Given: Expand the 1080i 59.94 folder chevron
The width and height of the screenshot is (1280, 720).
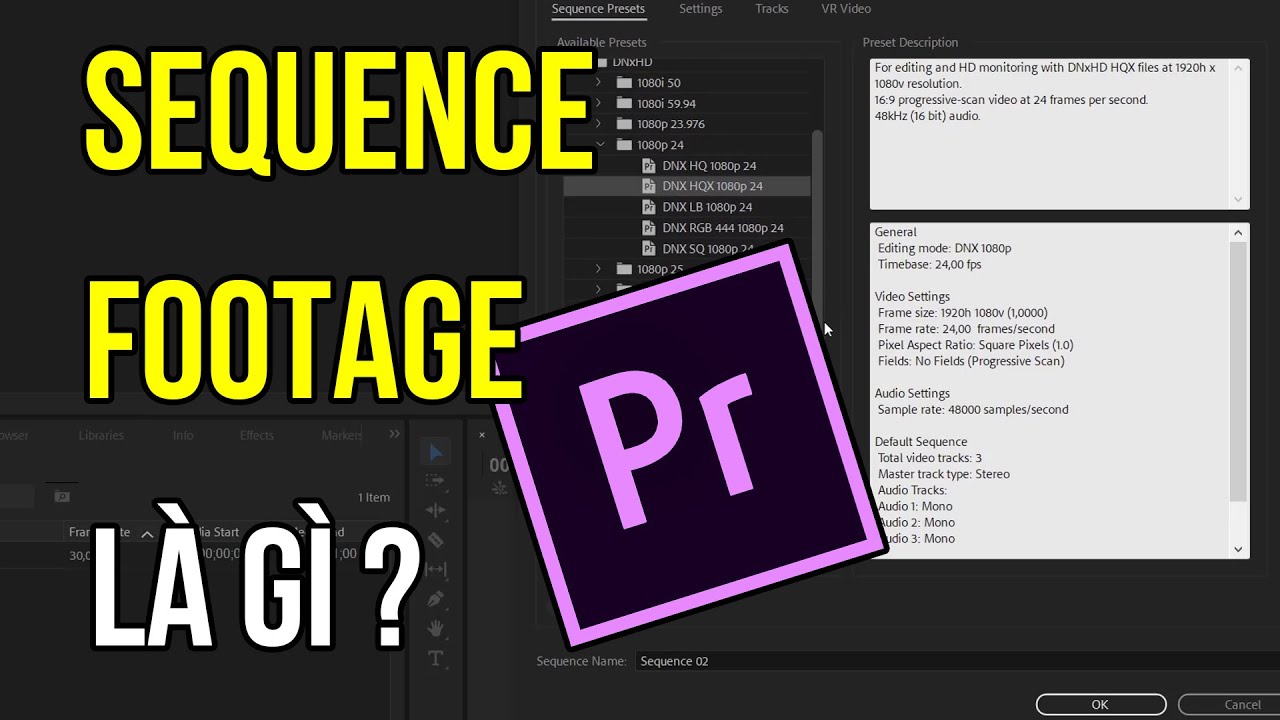Looking at the screenshot, I should (x=598, y=103).
